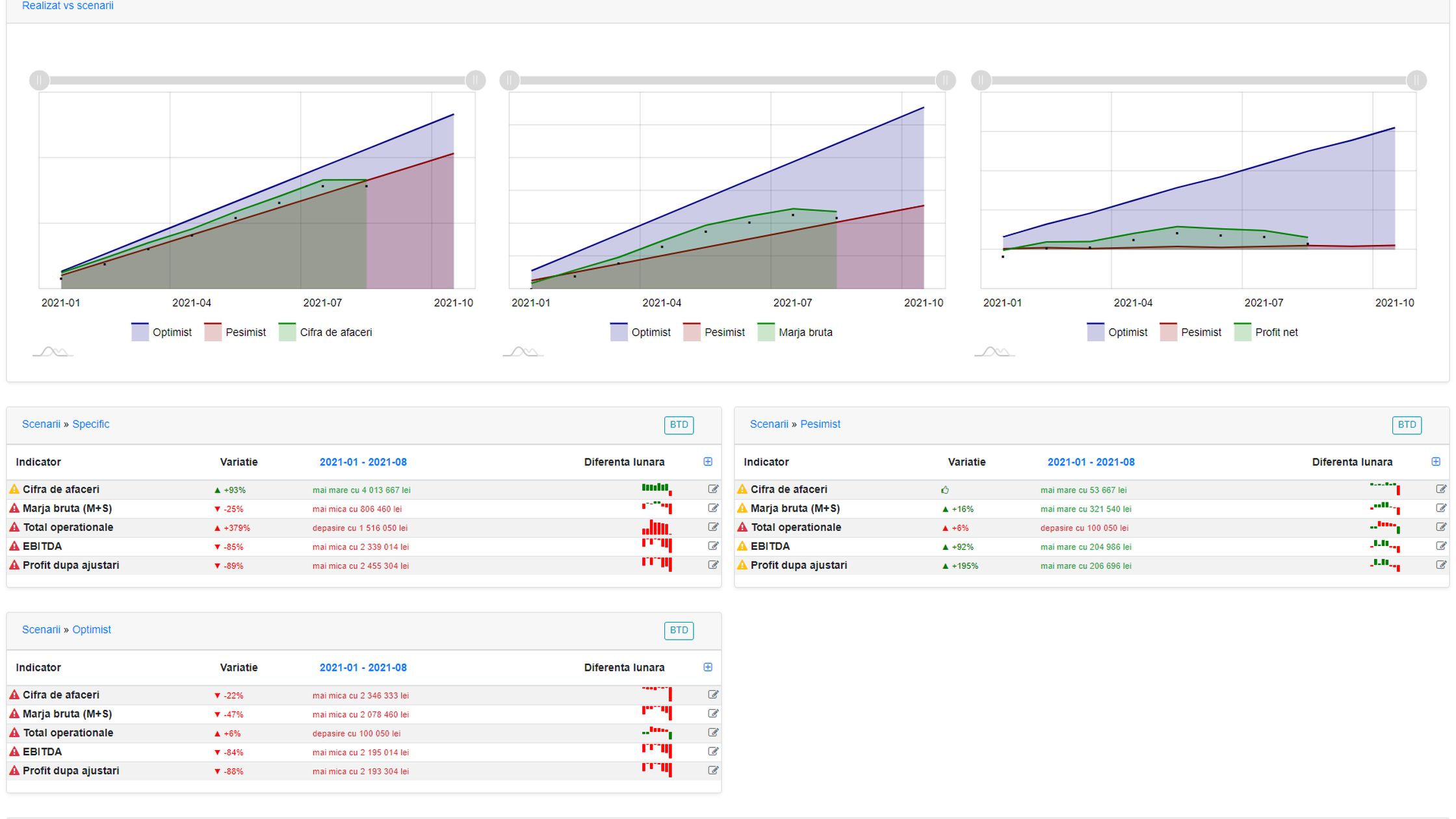The image size is (1456, 819).
Task: Edit Profit dupa ajustari row in Pesimist scenario
Action: pos(1441,564)
